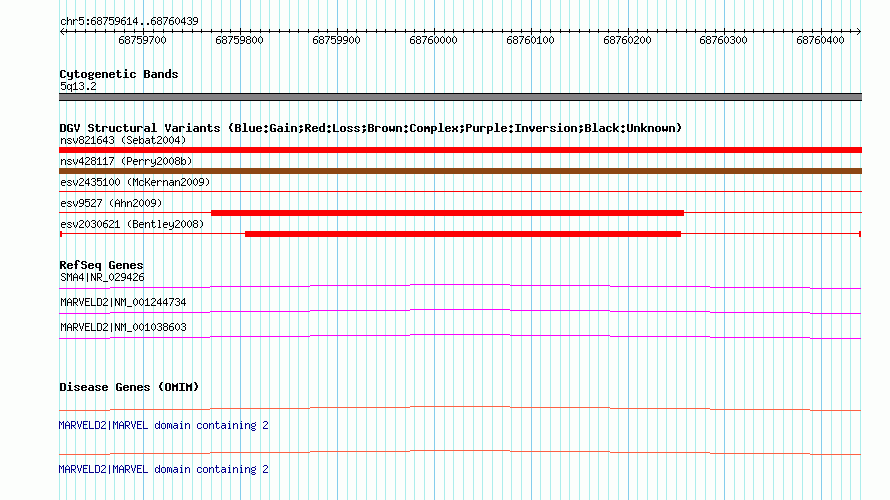890x500 pixels.
Task: Click the 68759800 ruler coordinate
Action: (240, 40)
